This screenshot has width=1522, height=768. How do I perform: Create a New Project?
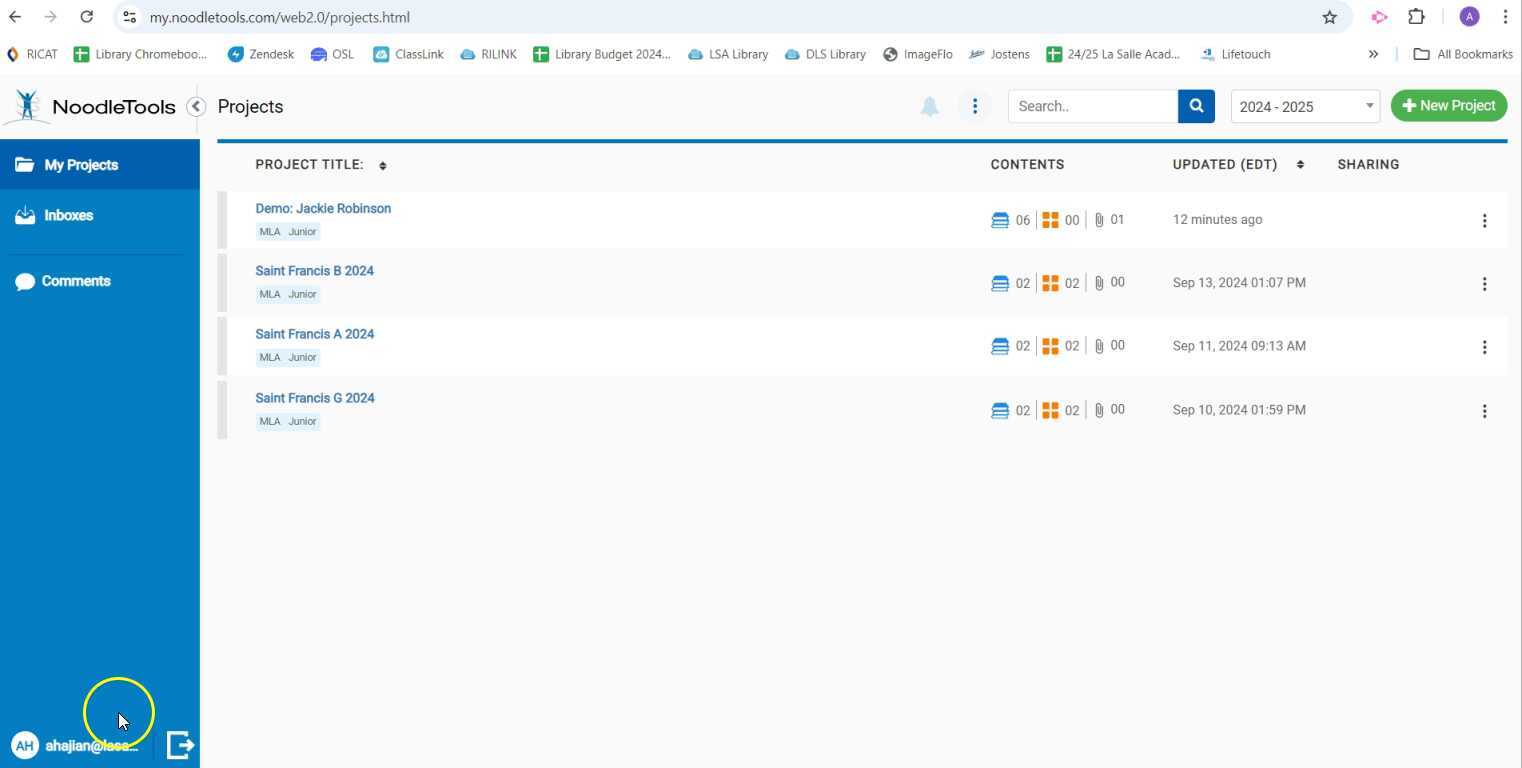1448,105
